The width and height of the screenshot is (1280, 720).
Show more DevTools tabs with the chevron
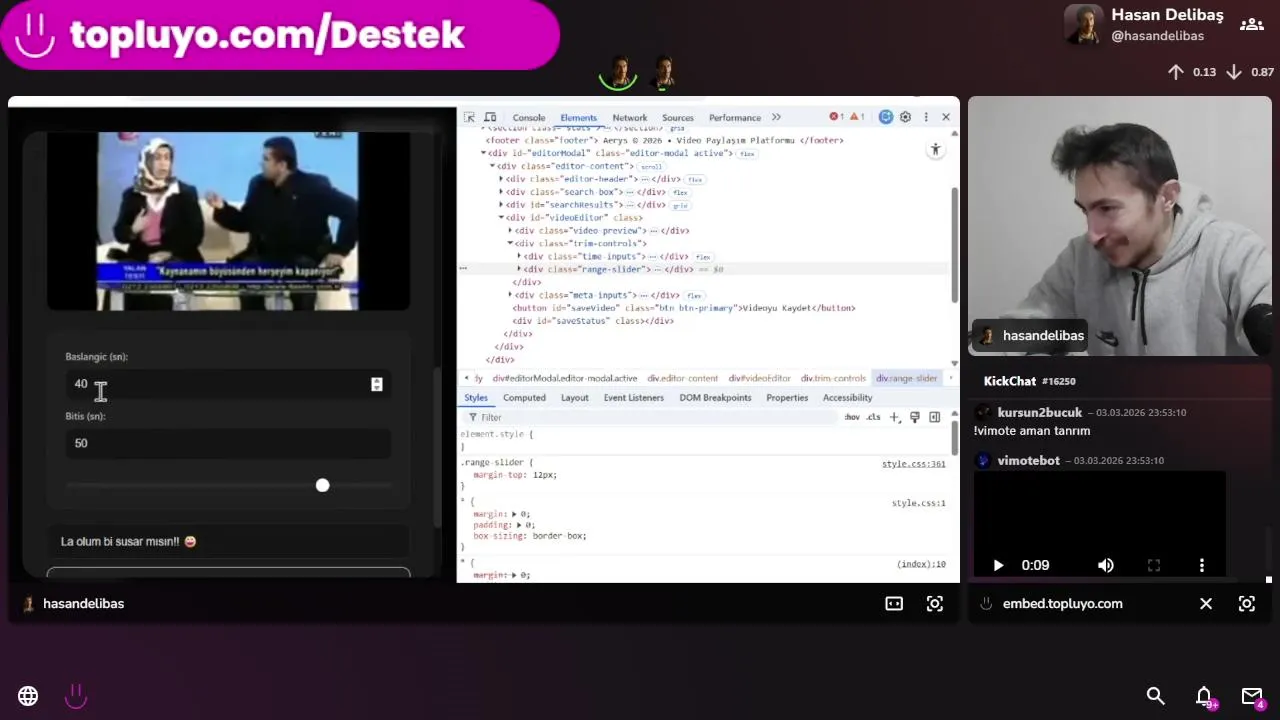pyautogui.click(x=776, y=117)
